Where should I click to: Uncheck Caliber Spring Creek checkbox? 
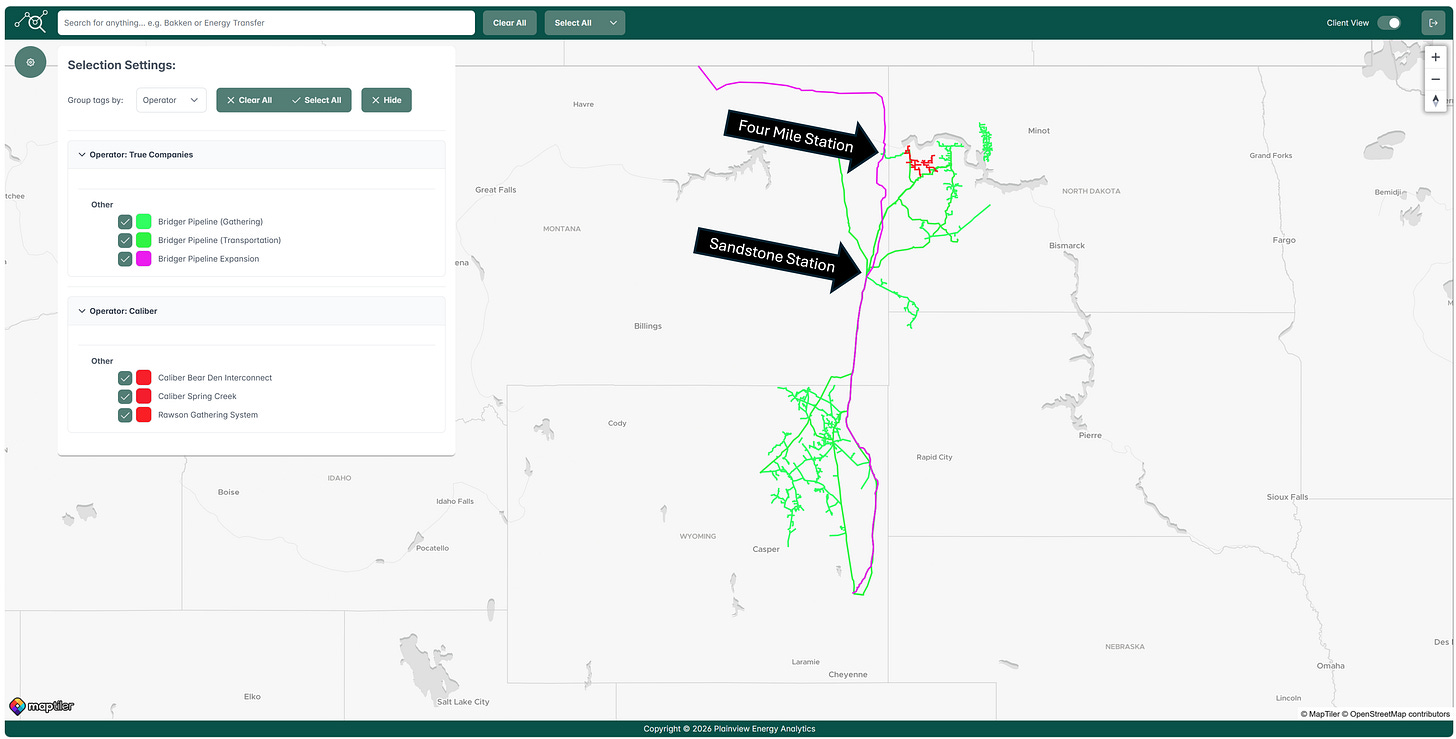point(125,396)
